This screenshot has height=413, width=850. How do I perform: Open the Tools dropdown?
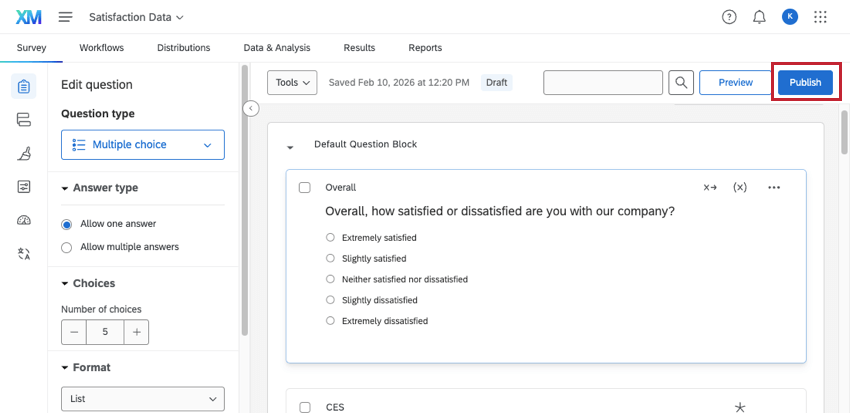coord(292,82)
